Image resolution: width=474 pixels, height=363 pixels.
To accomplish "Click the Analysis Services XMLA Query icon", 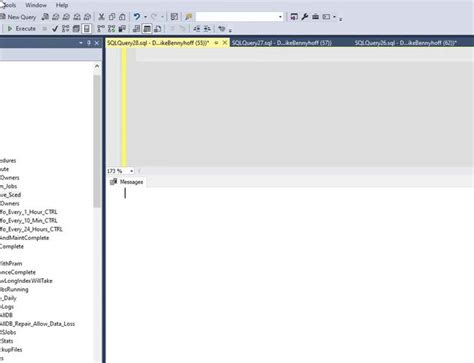I will pos(77,17).
